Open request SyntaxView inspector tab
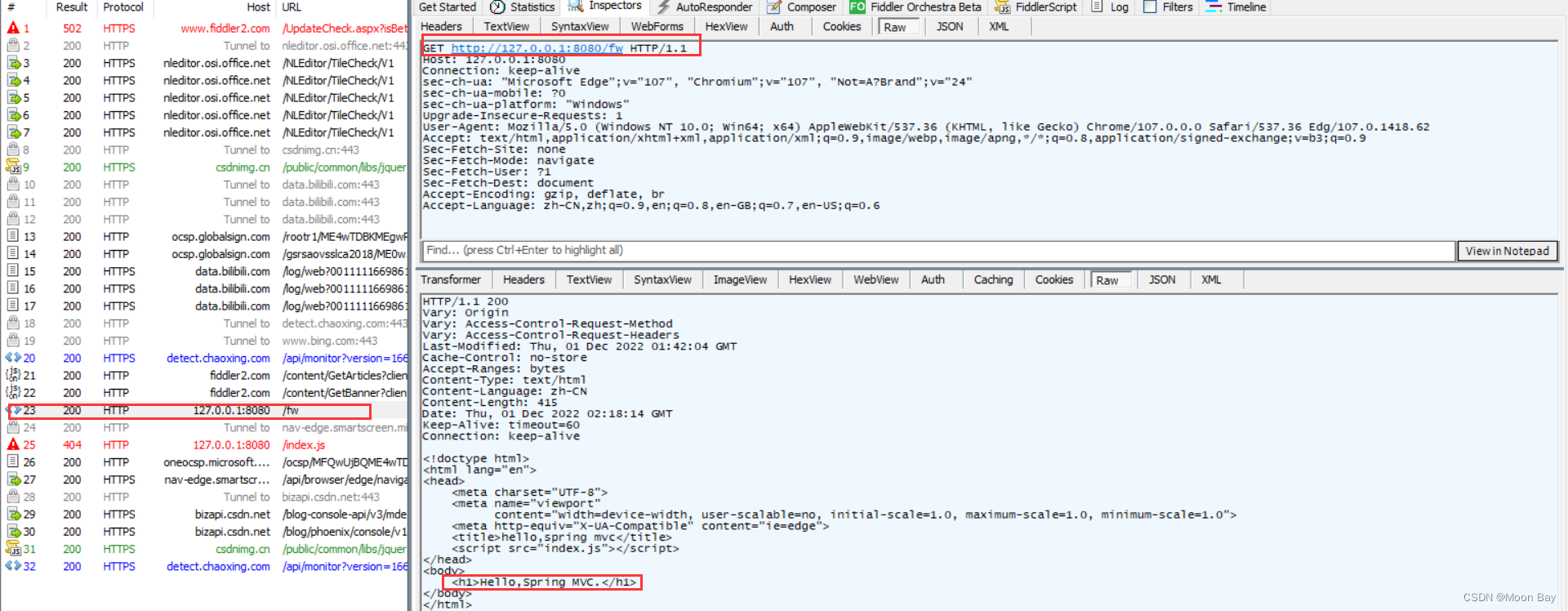This screenshot has width=1568, height=611. point(580,26)
